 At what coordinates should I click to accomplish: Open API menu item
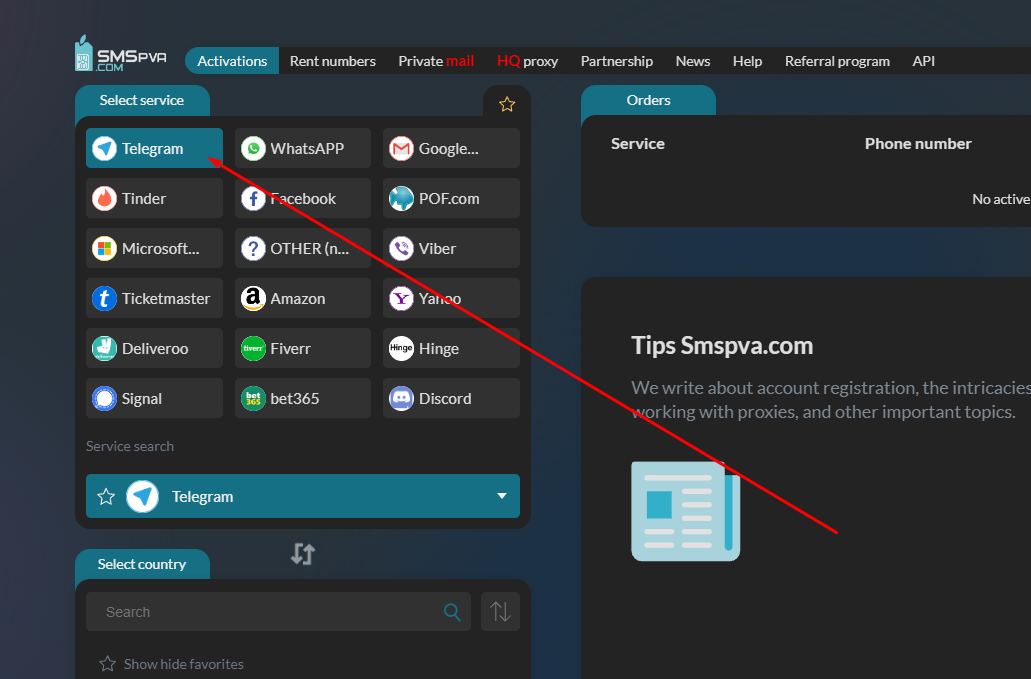[x=923, y=61]
